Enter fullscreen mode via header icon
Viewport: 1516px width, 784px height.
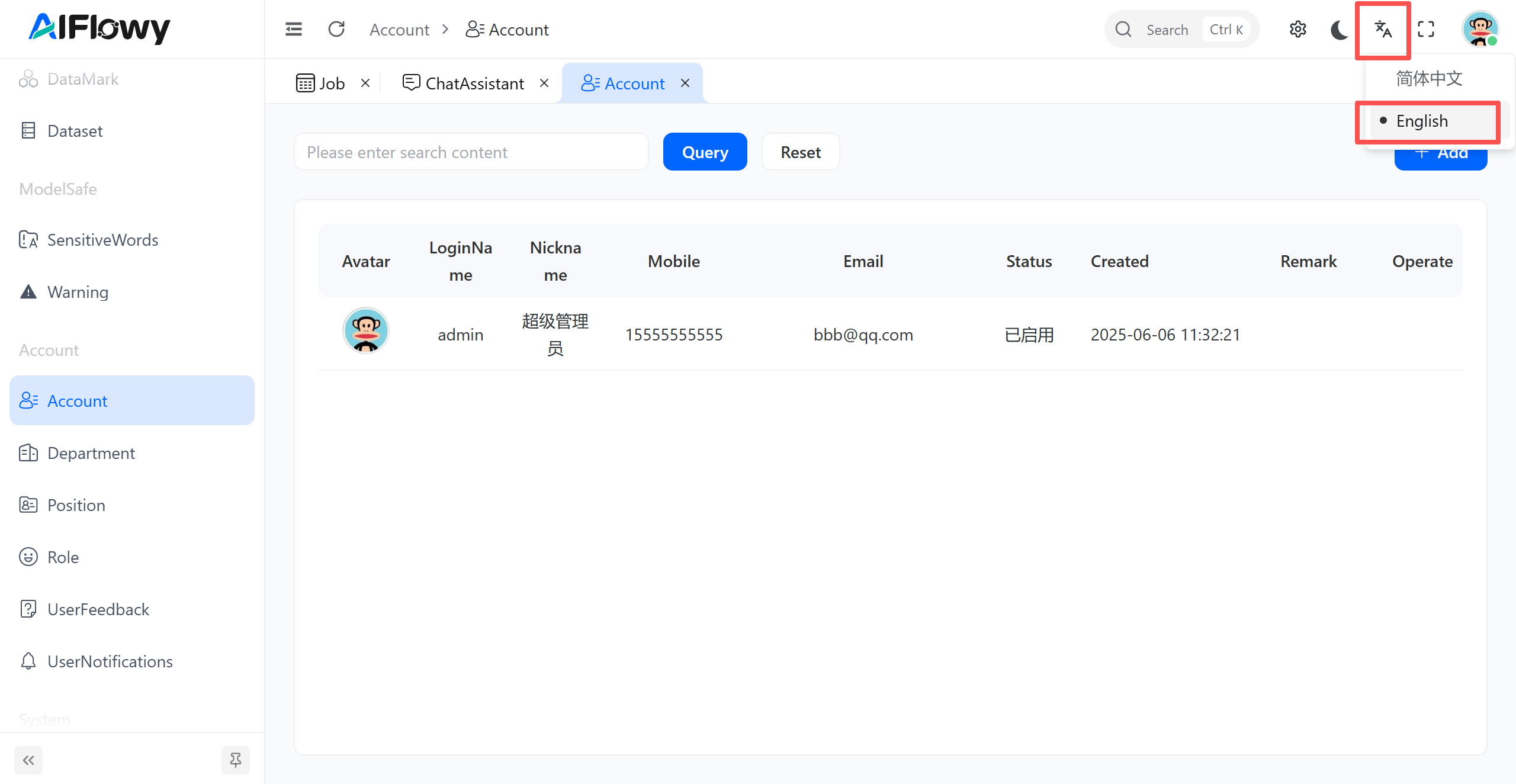[x=1426, y=29]
